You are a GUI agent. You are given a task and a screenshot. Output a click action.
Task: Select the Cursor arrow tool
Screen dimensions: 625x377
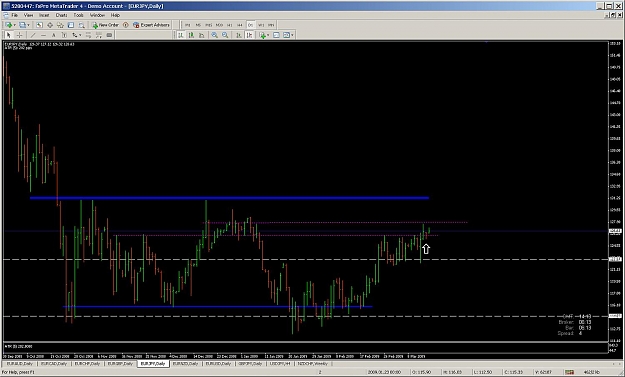coord(8,35)
